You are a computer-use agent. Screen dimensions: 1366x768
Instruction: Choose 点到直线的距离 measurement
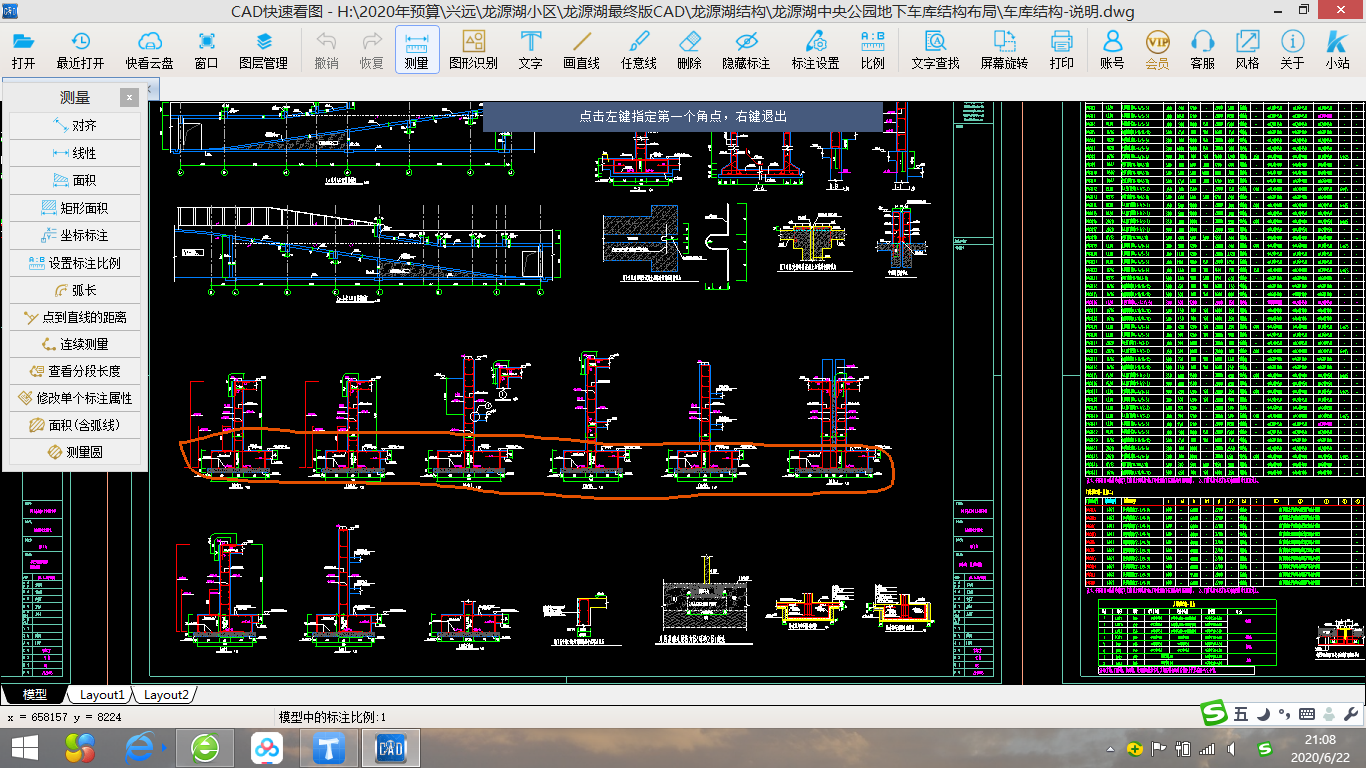click(75, 317)
